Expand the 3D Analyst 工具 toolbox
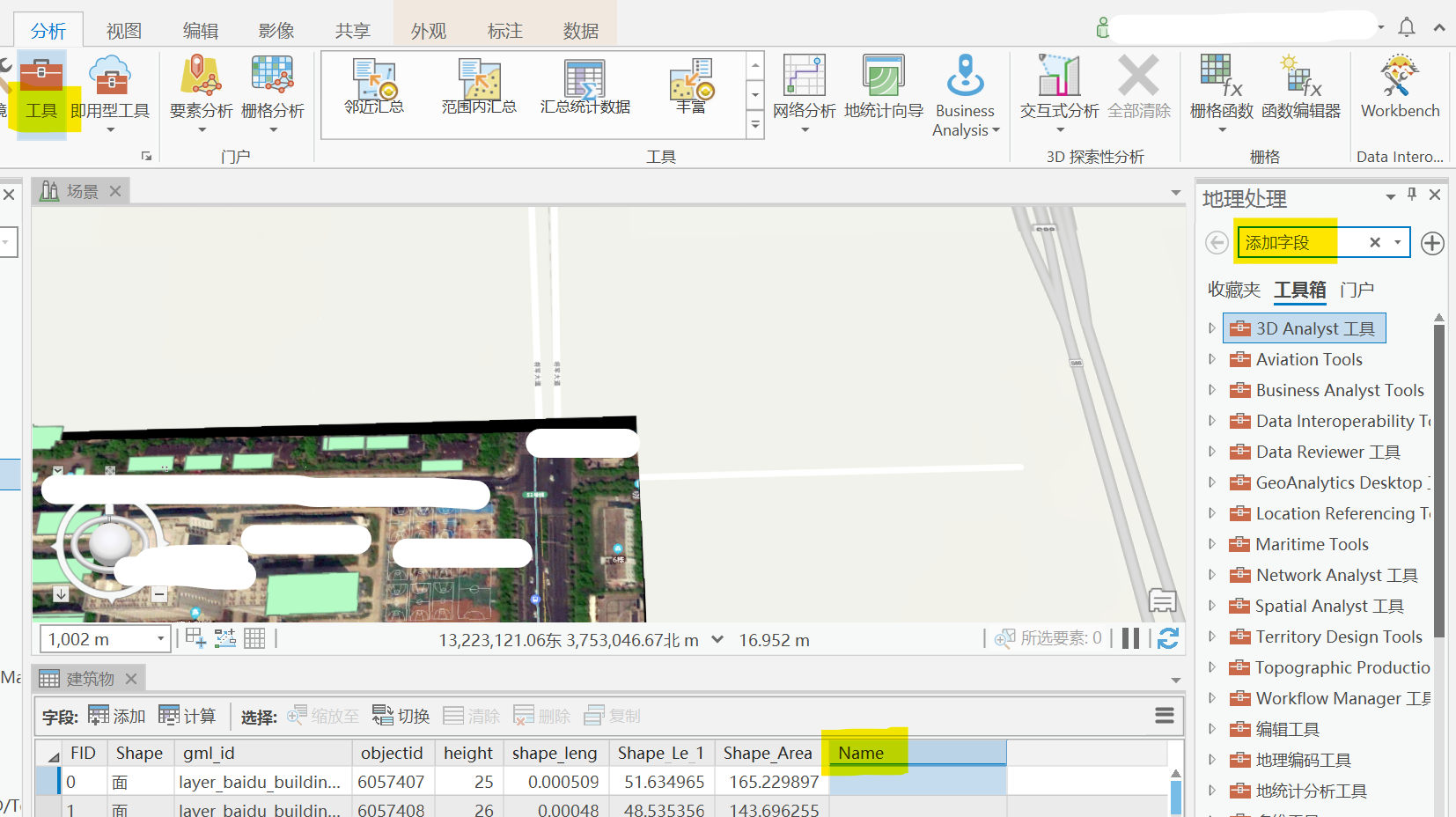 [x=1212, y=328]
